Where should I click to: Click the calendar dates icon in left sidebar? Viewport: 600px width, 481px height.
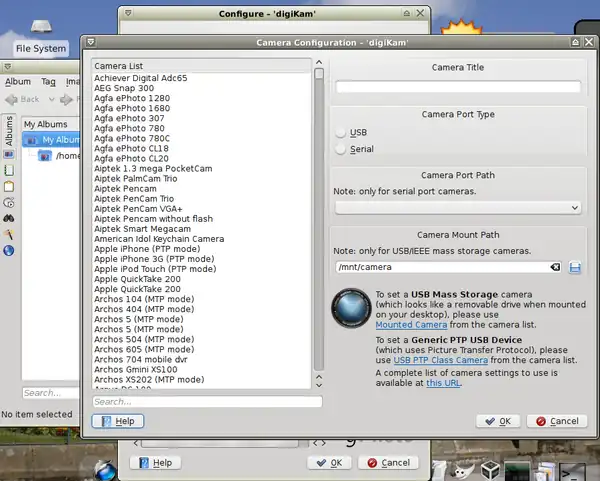pyautogui.click(x=8, y=170)
